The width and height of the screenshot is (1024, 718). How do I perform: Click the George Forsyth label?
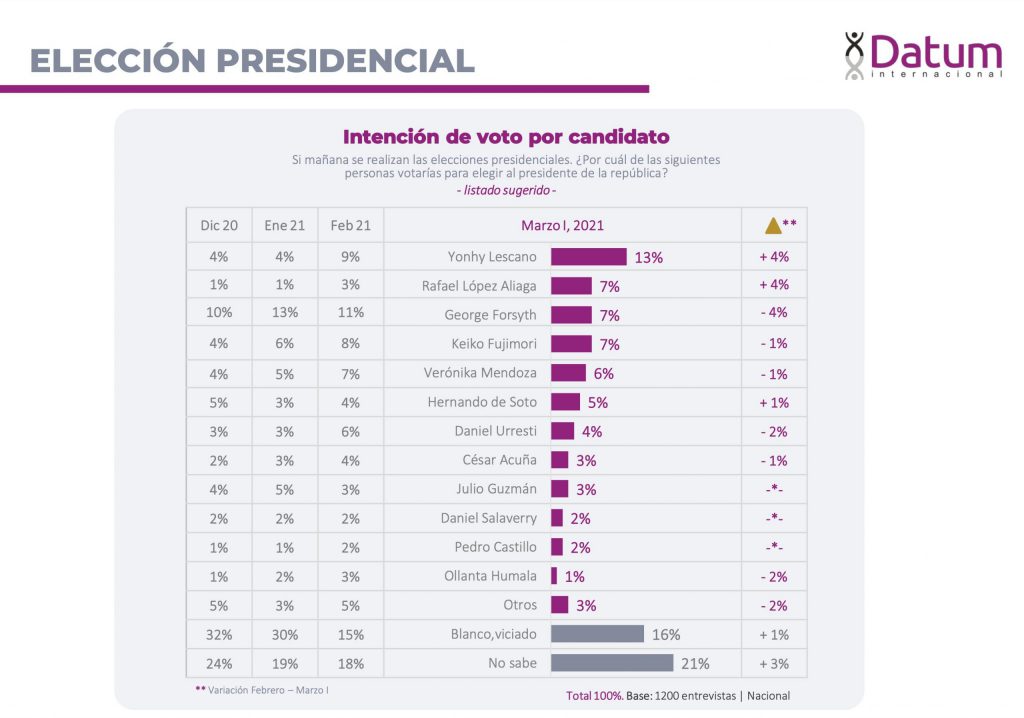click(x=490, y=315)
